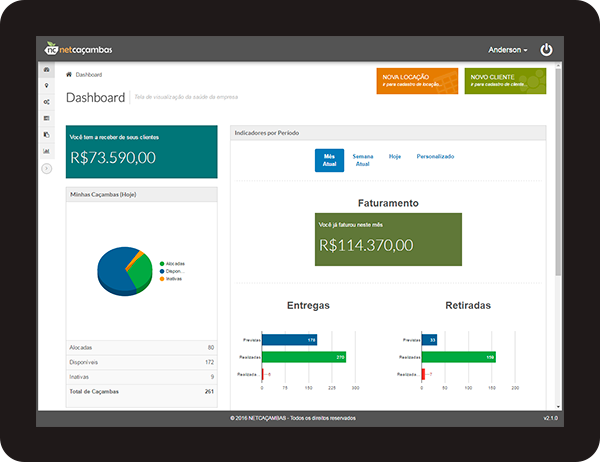The image size is (600, 462).
Task: Click the R$114.370,00 faturamento card
Action: (388, 239)
